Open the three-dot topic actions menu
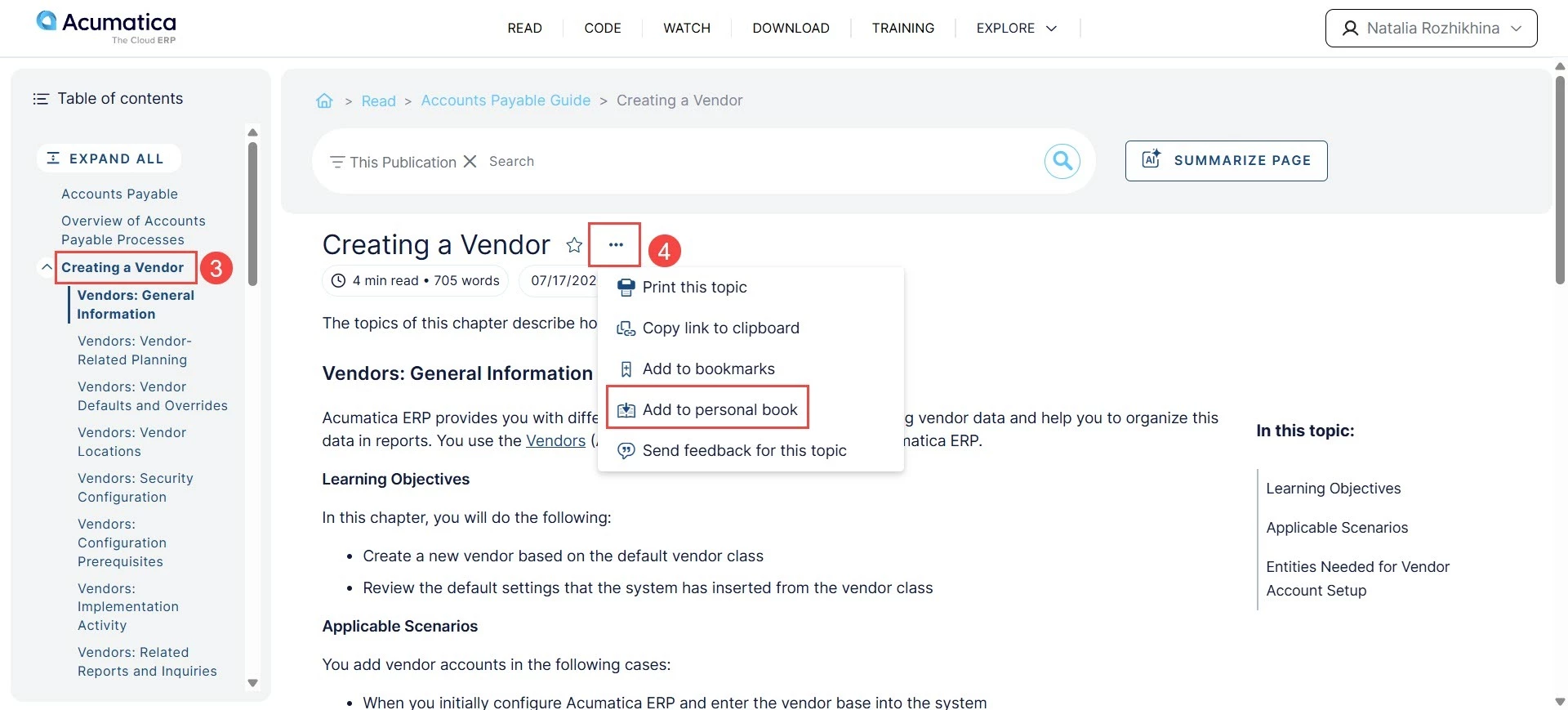 point(616,244)
